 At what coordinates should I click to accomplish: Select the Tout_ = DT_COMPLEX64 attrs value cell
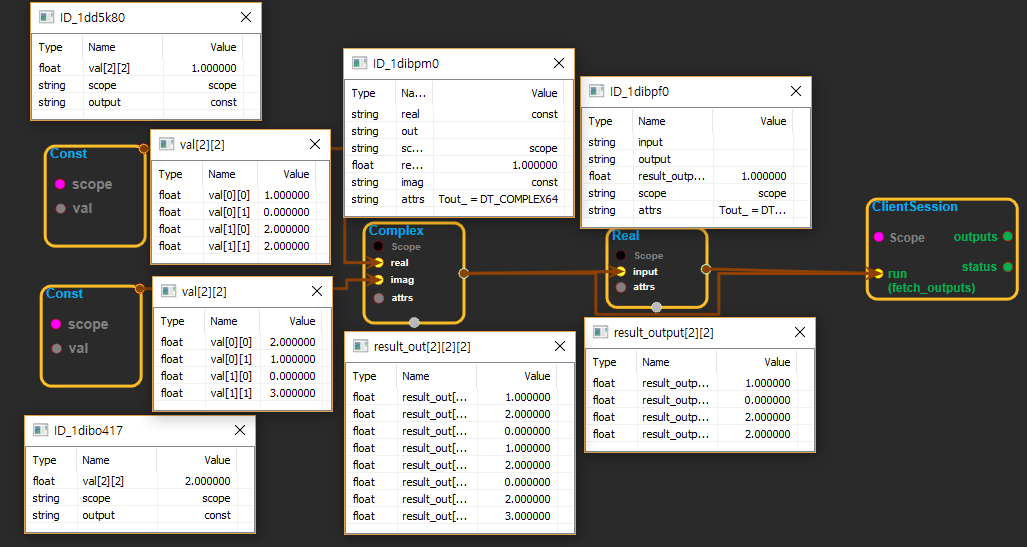pos(497,199)
